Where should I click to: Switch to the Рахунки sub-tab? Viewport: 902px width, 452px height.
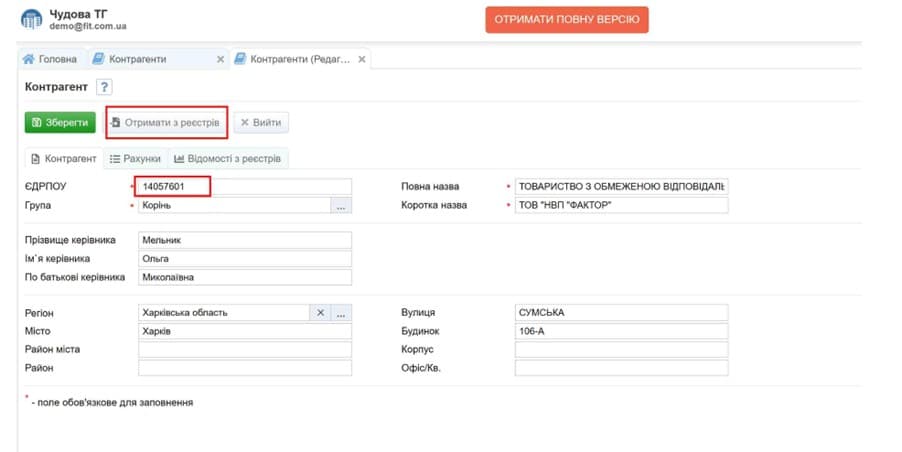135,159
